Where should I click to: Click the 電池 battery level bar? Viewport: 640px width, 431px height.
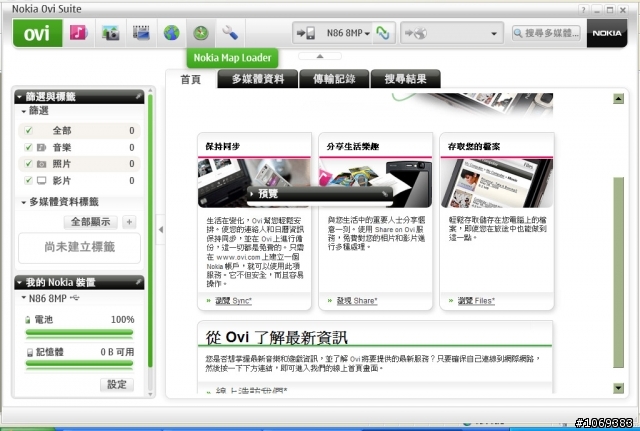(79, 333)
